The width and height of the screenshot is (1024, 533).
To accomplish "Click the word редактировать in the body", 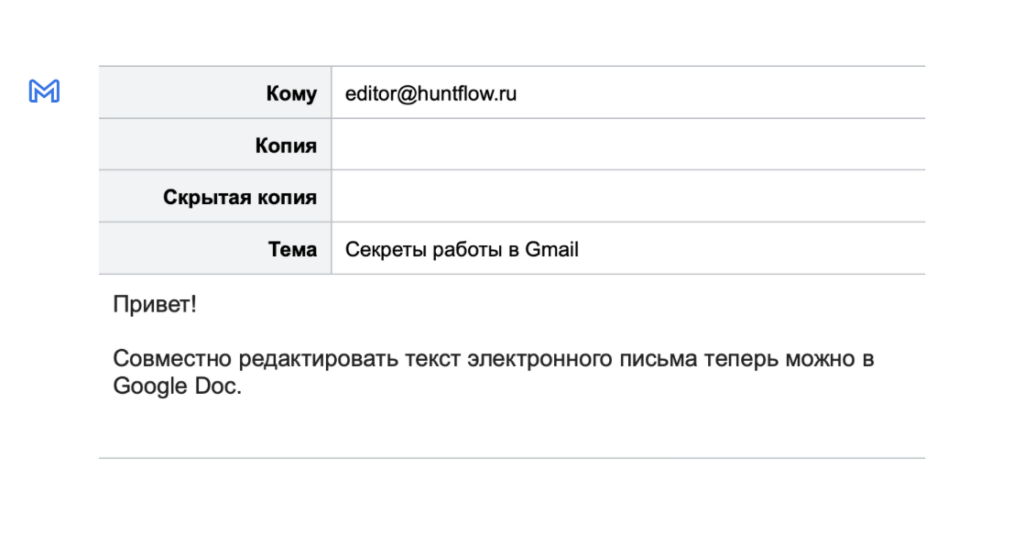I will point(304,359).
